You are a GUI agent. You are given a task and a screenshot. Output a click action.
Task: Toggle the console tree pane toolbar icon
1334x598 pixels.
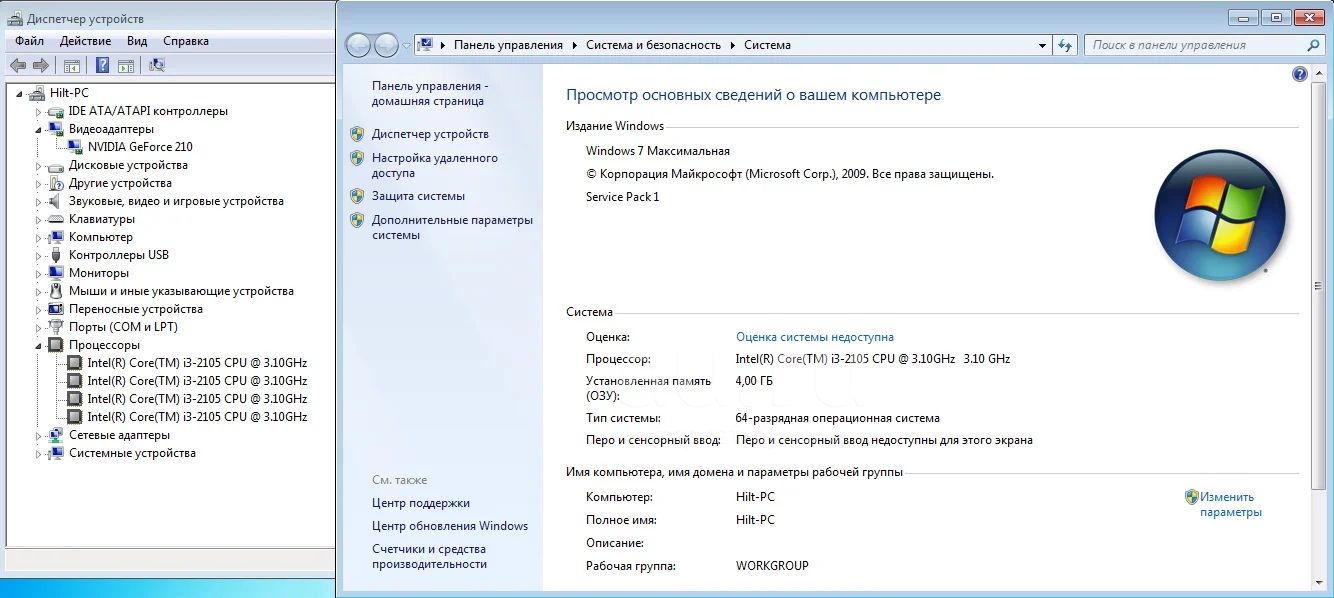point(71,66)
